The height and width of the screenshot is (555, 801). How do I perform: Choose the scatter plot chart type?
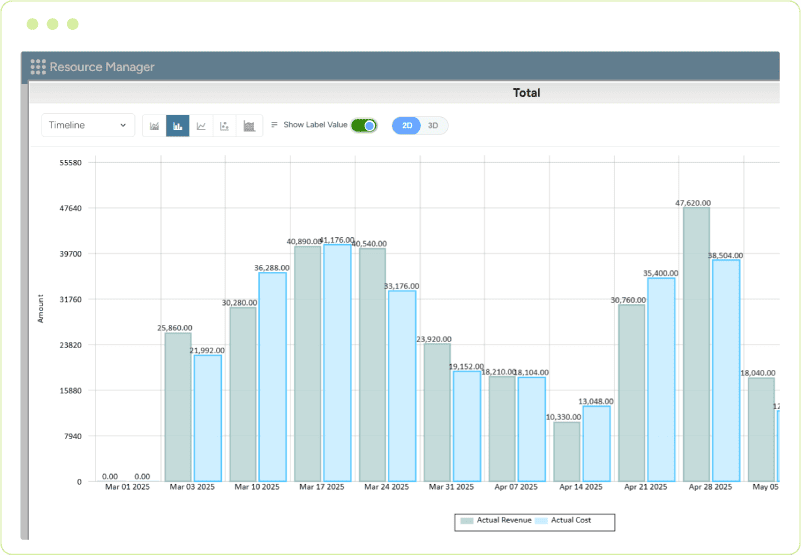pyautogui.click(x=225, y=126)
